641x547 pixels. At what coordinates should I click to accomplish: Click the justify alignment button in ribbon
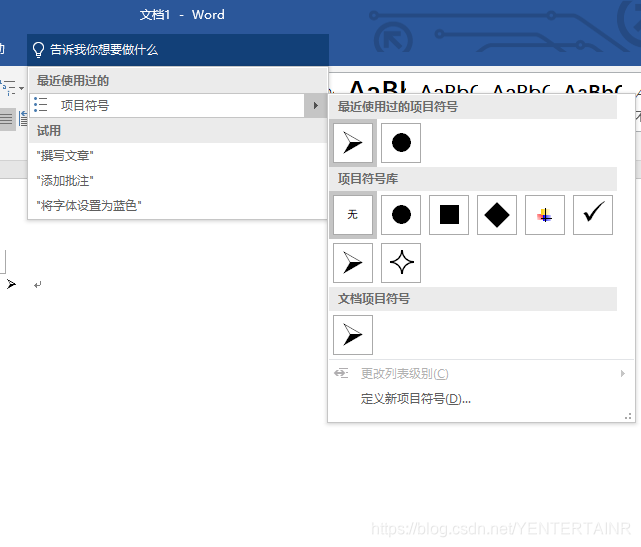pyautogui.click(x=7, y=119)
